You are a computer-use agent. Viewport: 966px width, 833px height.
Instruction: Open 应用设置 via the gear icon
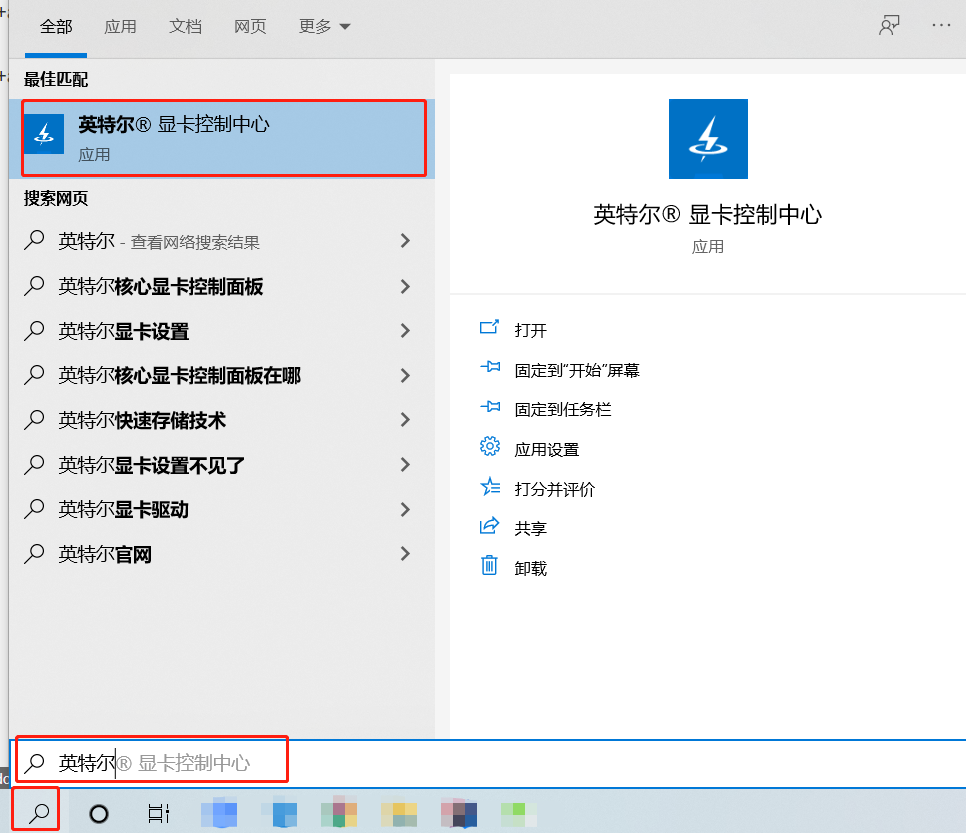pyautogui.click(x=490, y=448)
